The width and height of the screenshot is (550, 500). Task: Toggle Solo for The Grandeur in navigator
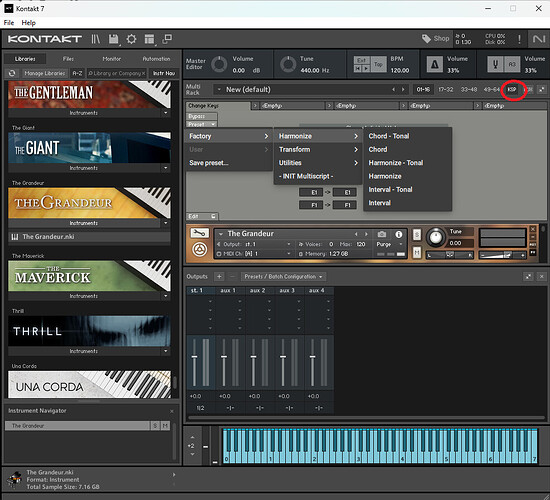point(155,426)
